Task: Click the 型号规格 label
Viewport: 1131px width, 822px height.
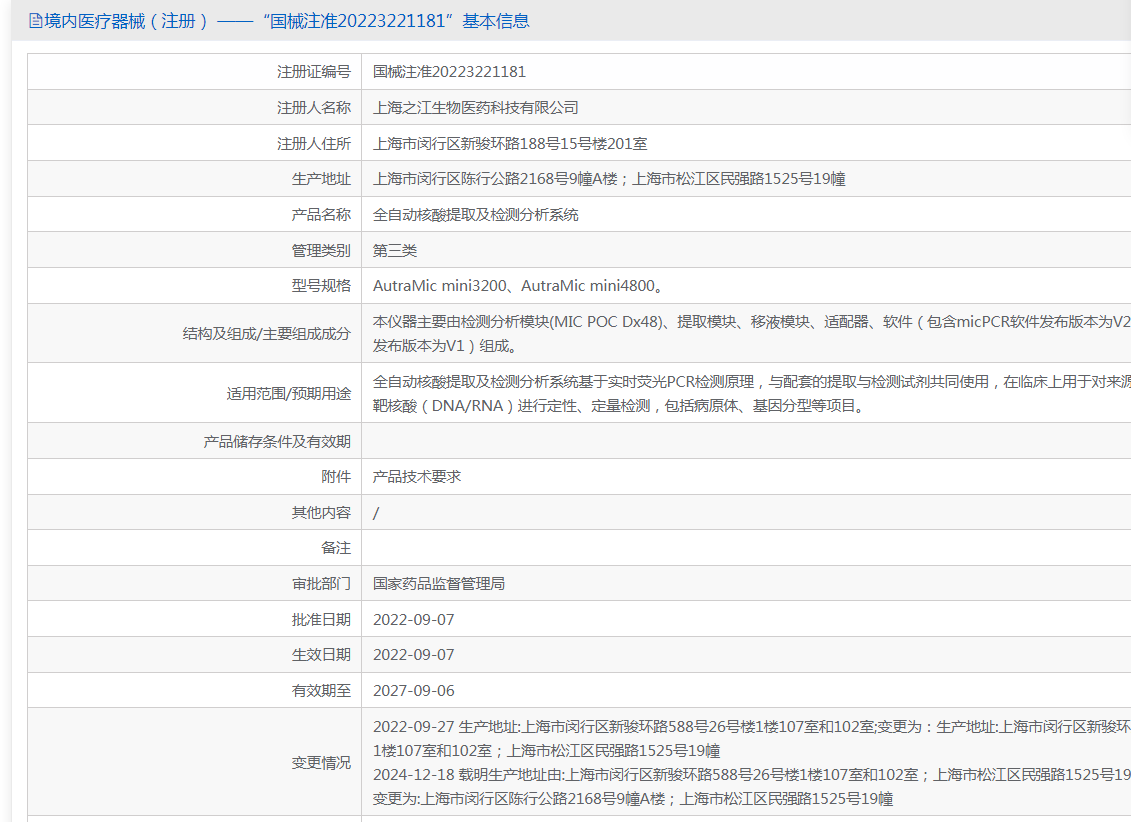Action: pos(321,286)
